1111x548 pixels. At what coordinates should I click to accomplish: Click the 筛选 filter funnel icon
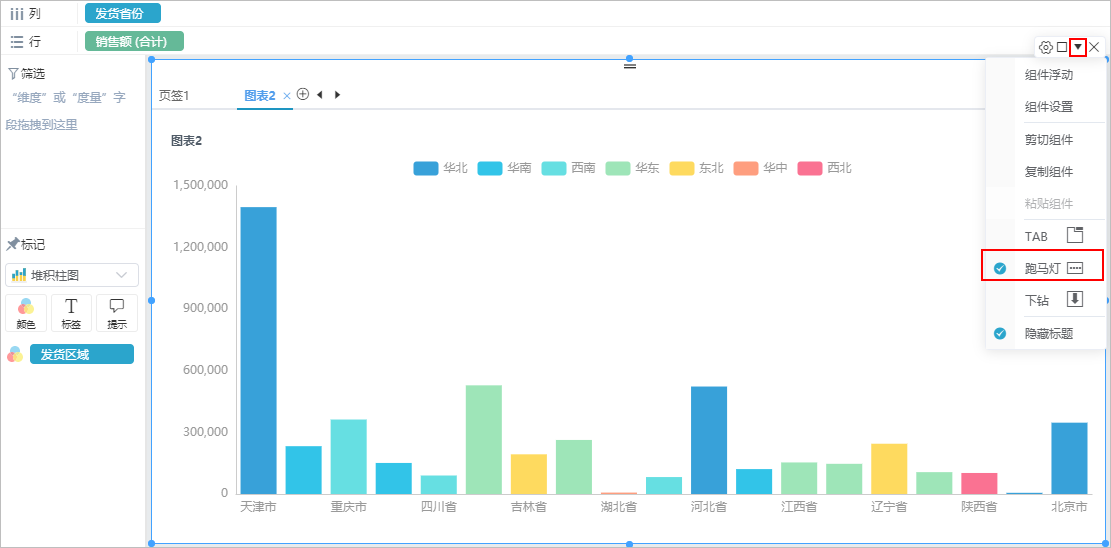(x=13, y=73)
